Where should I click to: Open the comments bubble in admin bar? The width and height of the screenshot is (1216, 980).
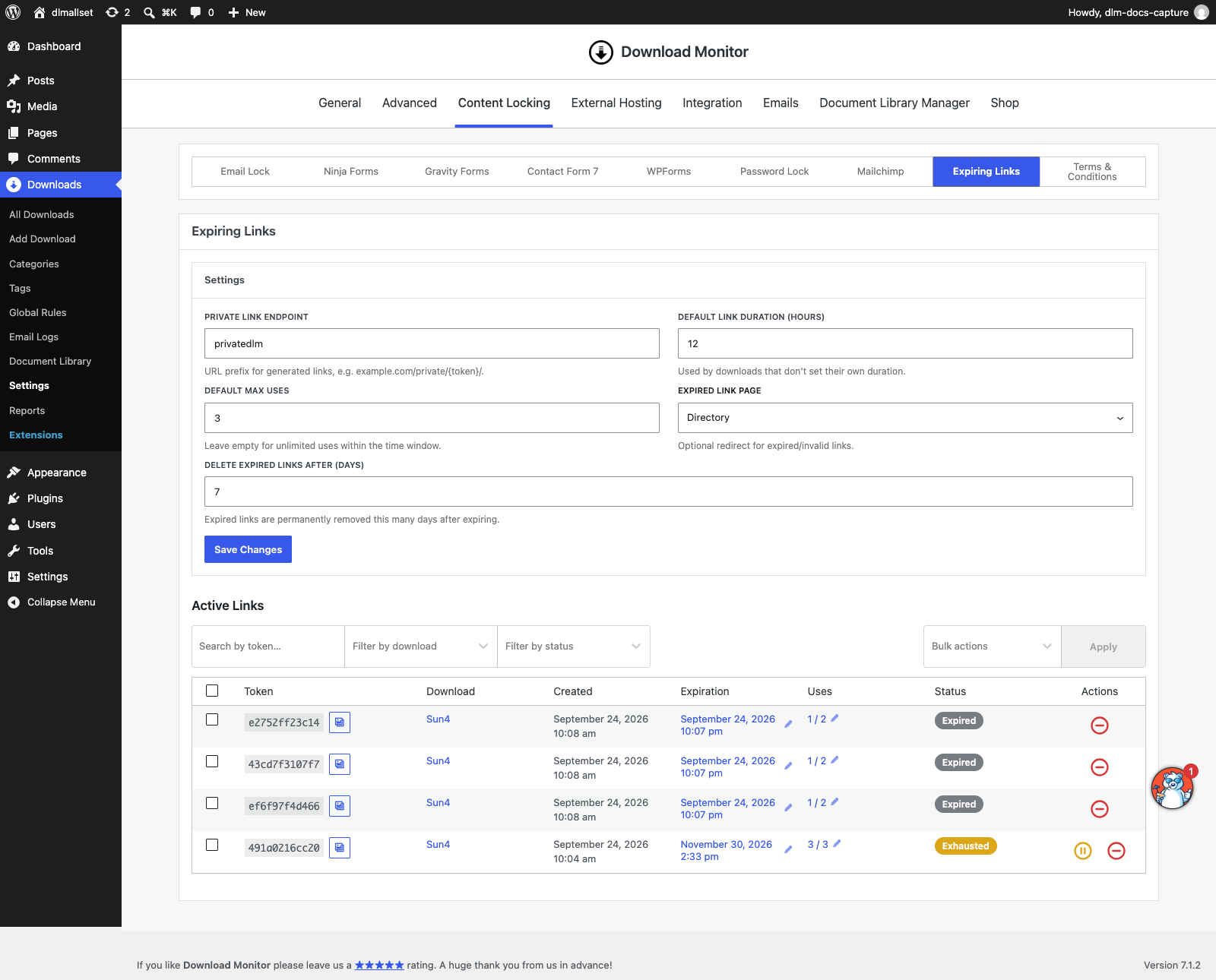click(x=195, y=12)
